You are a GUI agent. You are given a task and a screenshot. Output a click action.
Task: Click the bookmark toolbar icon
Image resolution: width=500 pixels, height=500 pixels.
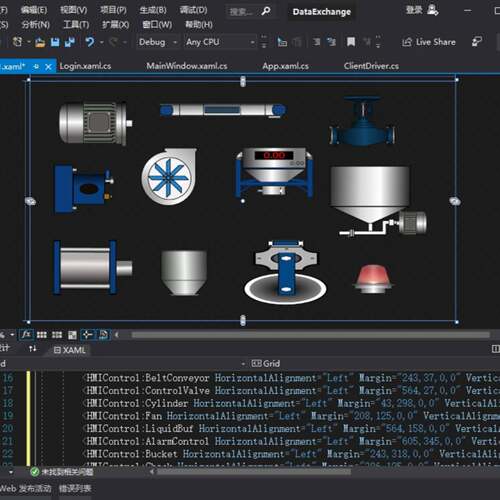(351, 42)
